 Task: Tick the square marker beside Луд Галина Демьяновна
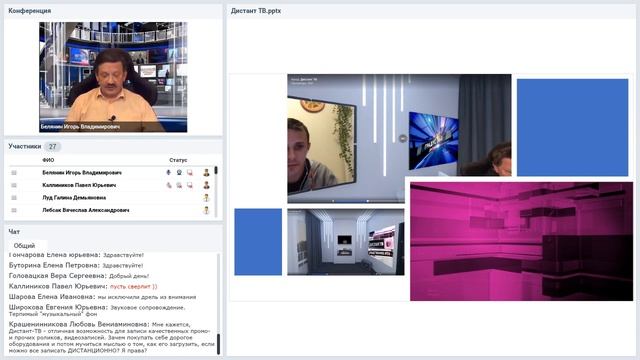click(14, 198)
